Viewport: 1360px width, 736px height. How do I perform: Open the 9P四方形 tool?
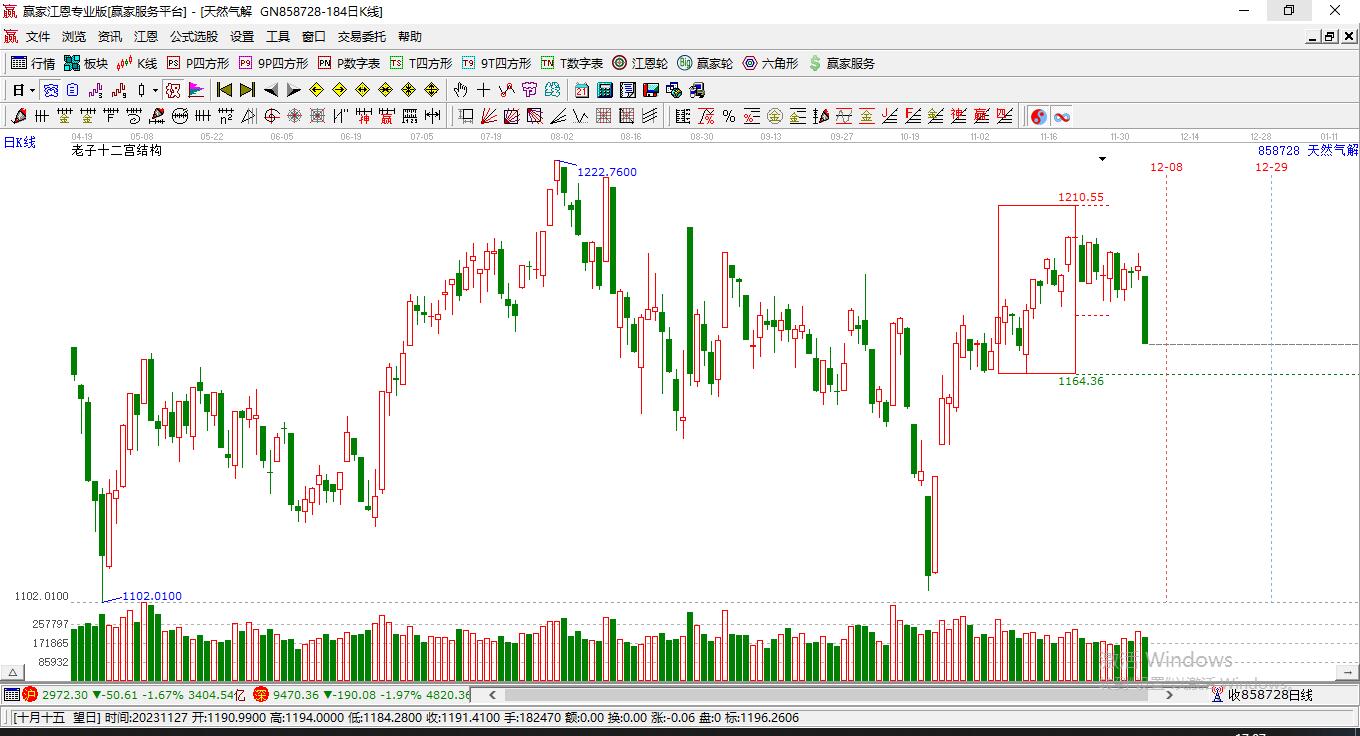[273, 63]
